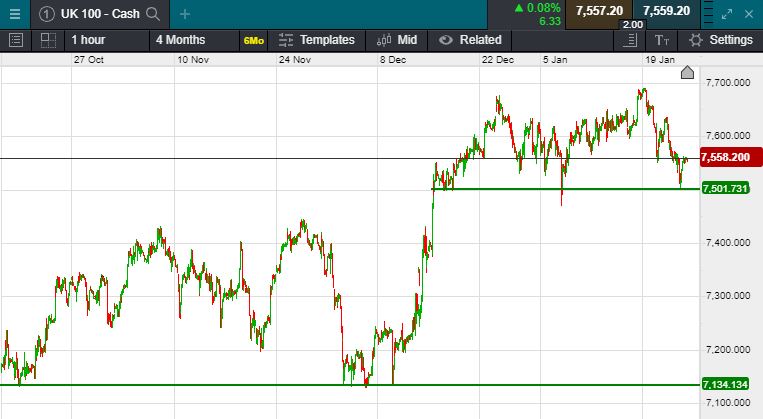
Task: Add a new chart tab with plus
Action: click(185, 13)
